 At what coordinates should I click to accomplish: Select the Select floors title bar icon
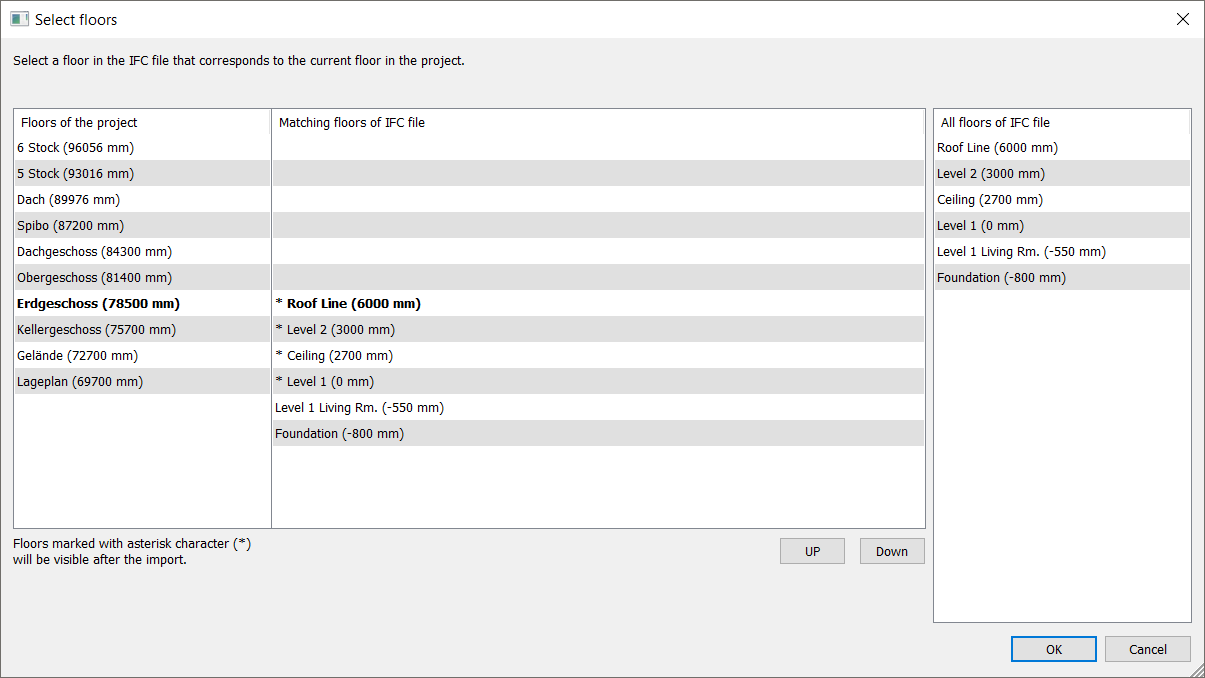point(19,19)
